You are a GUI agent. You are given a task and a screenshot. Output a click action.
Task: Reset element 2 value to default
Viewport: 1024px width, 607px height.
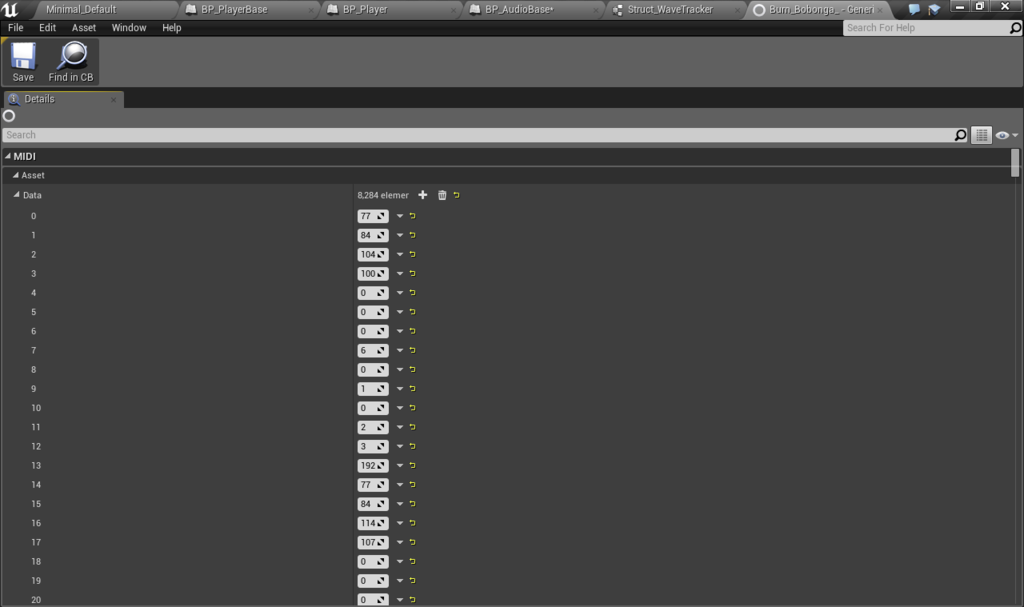[413, 254]
